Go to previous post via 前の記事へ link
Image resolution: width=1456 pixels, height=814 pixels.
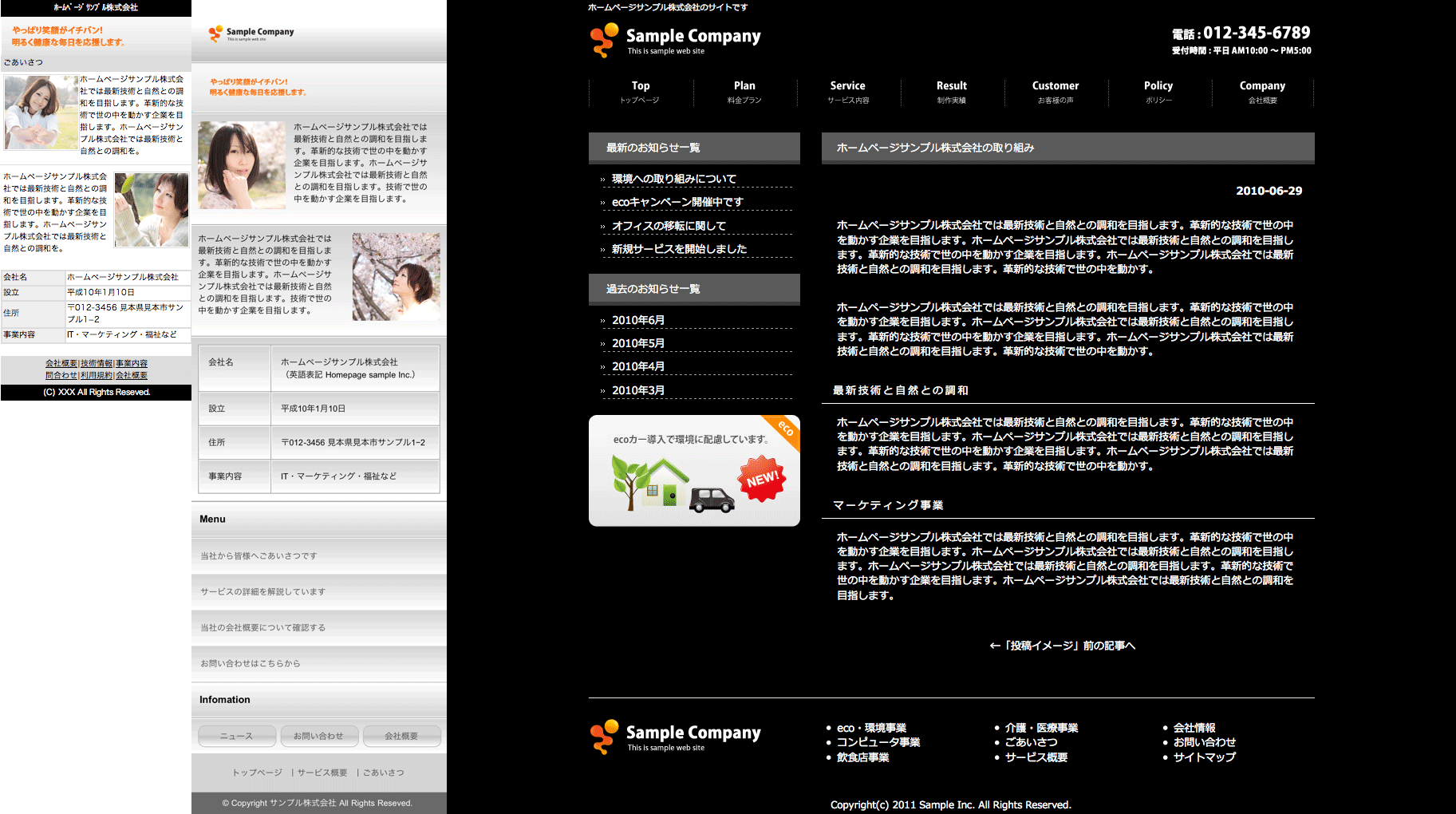1063,646
